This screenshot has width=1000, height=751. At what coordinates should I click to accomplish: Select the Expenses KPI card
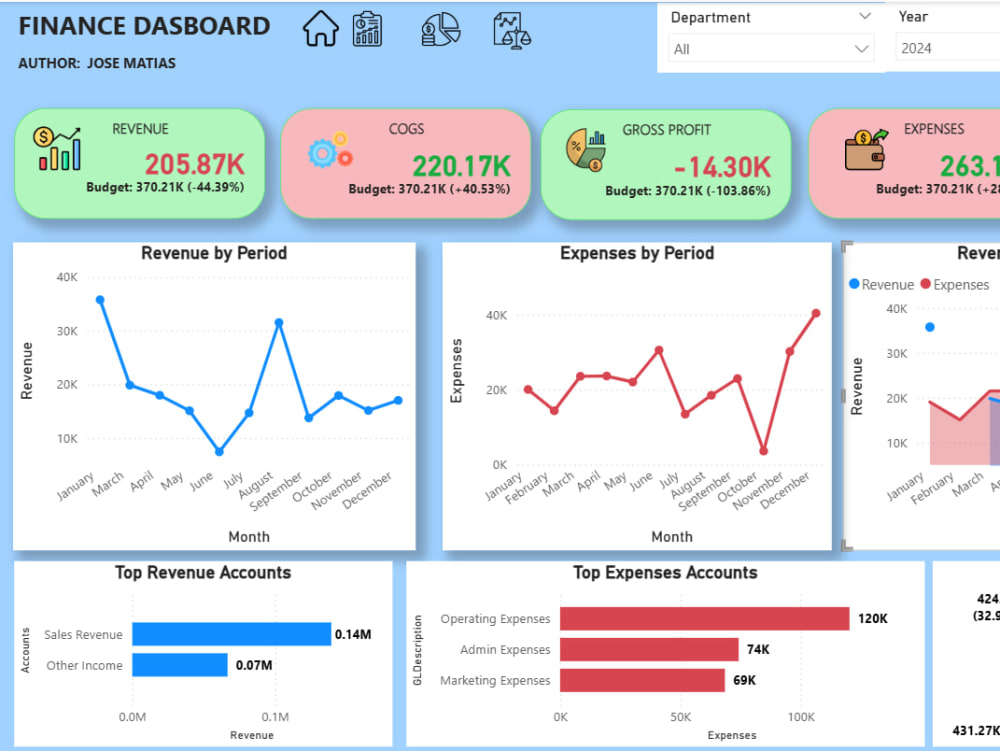click(904, 164)
